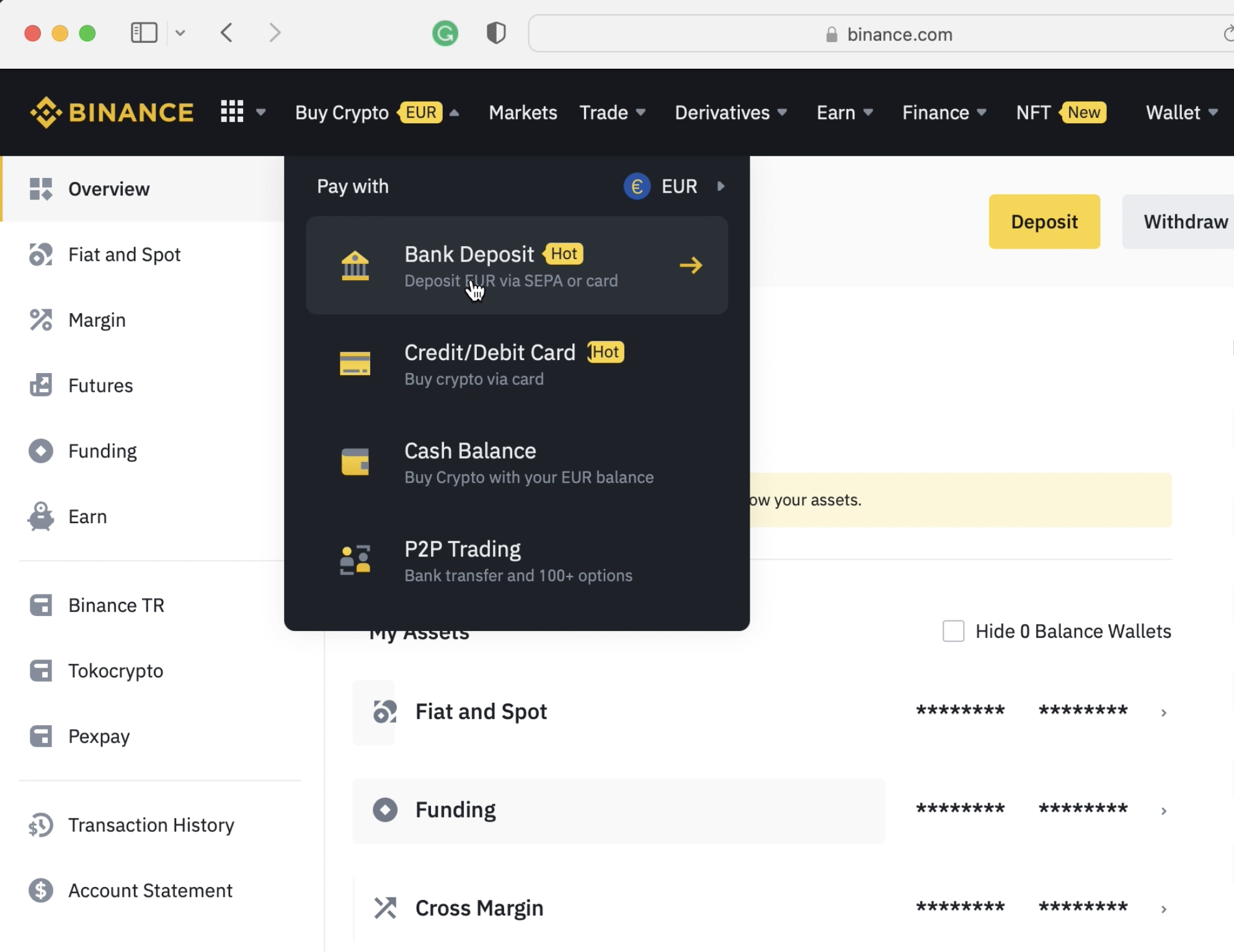Select the Cash Balance option
Viewport: 1234px width, 952px height.
coord(517,462)
